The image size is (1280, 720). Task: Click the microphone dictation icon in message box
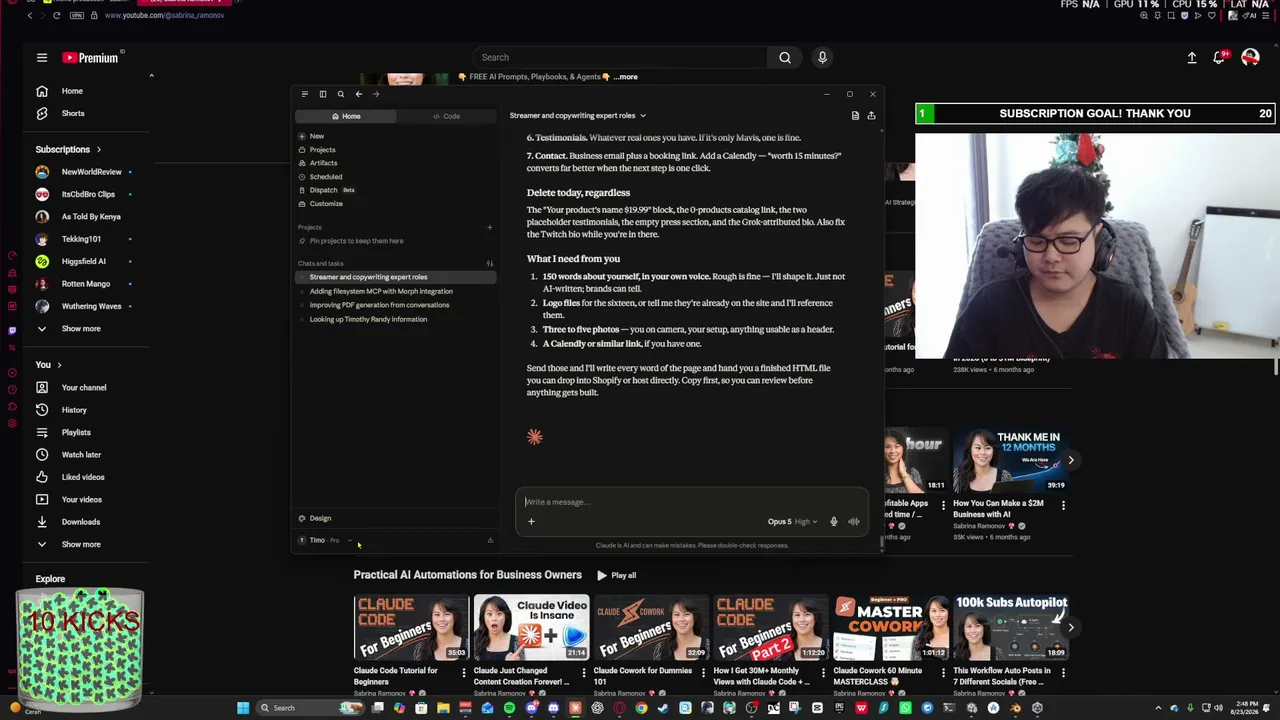click(833, 522)
